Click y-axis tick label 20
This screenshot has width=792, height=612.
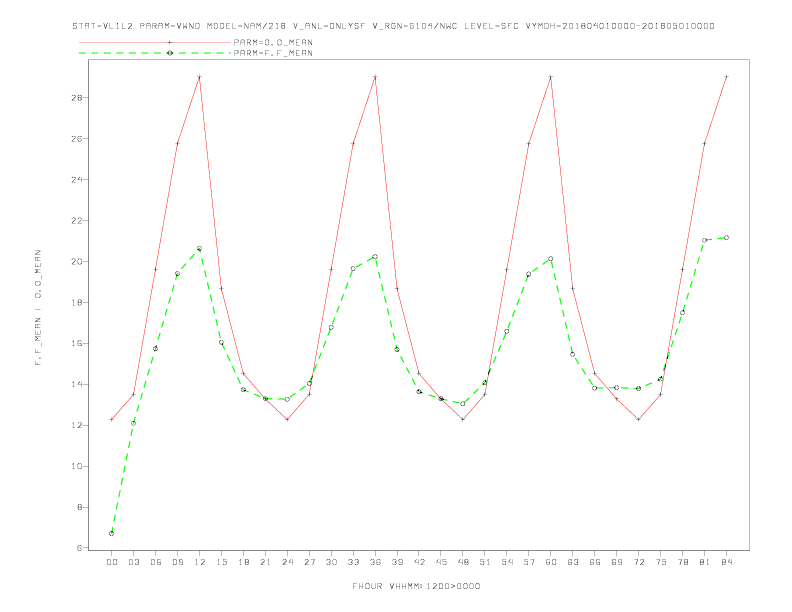[x=76, y=262]
